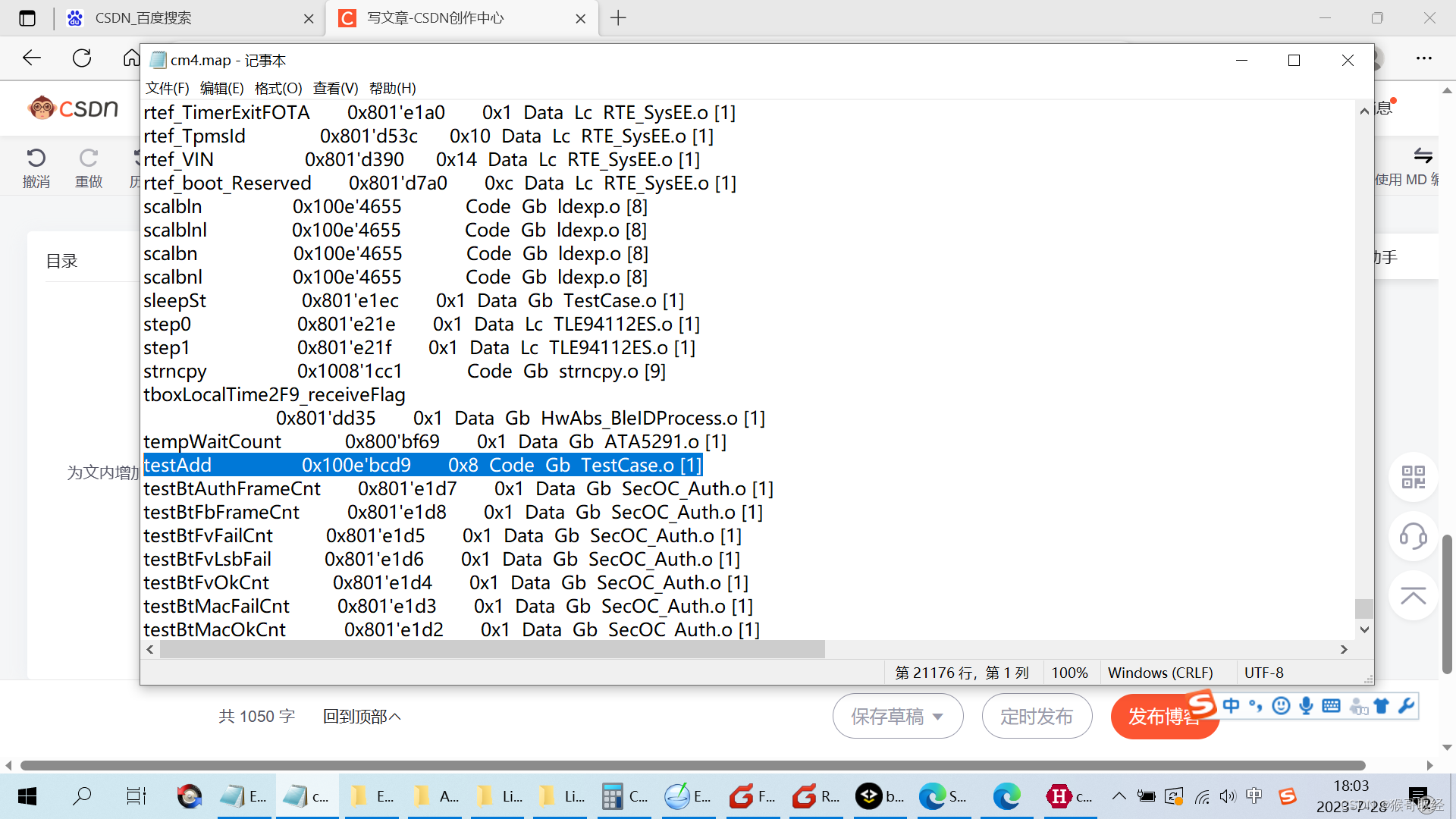Expand hidden system tray icons chevron
This screenshot has height=819, width=1456.
tap(1119, 796)
